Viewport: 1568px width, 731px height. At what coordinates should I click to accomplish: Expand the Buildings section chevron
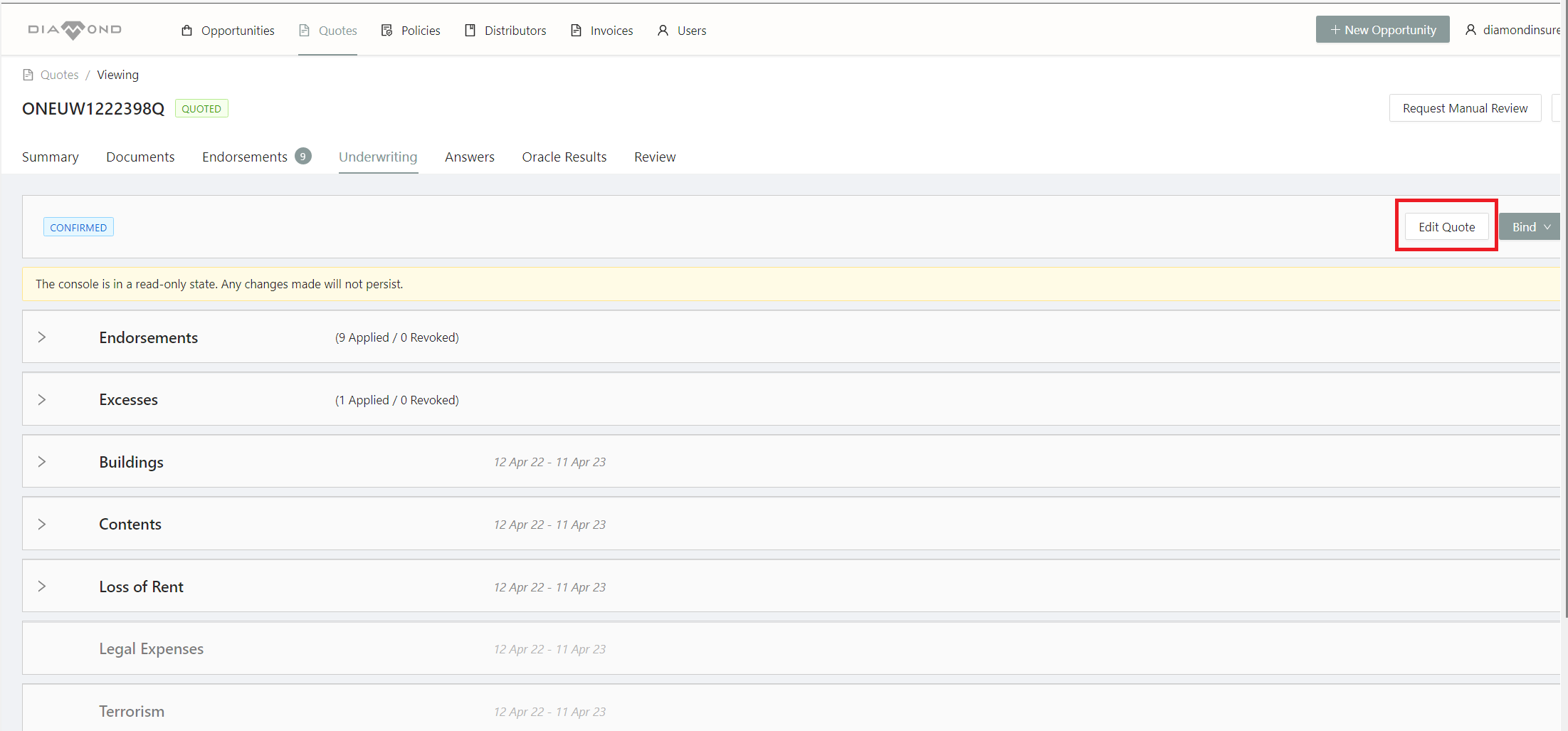(42, 462)
